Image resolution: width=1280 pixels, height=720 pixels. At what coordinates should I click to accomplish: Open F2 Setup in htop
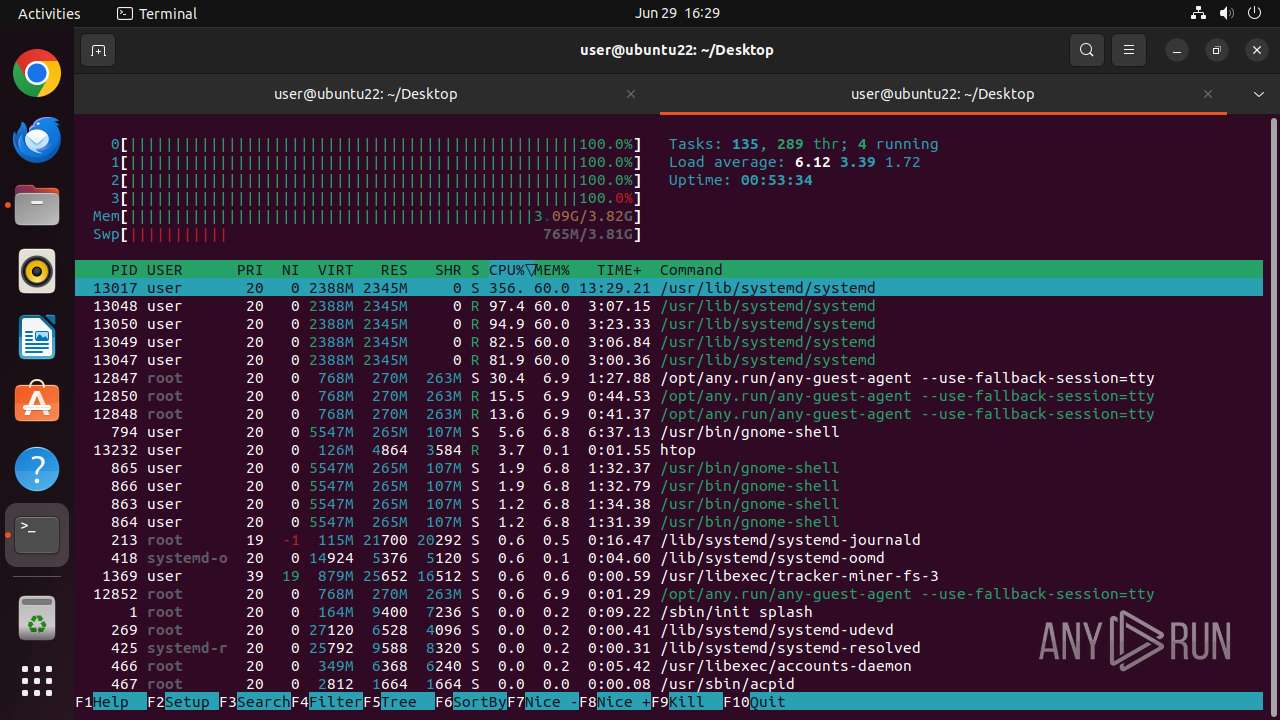coord(183,702)
